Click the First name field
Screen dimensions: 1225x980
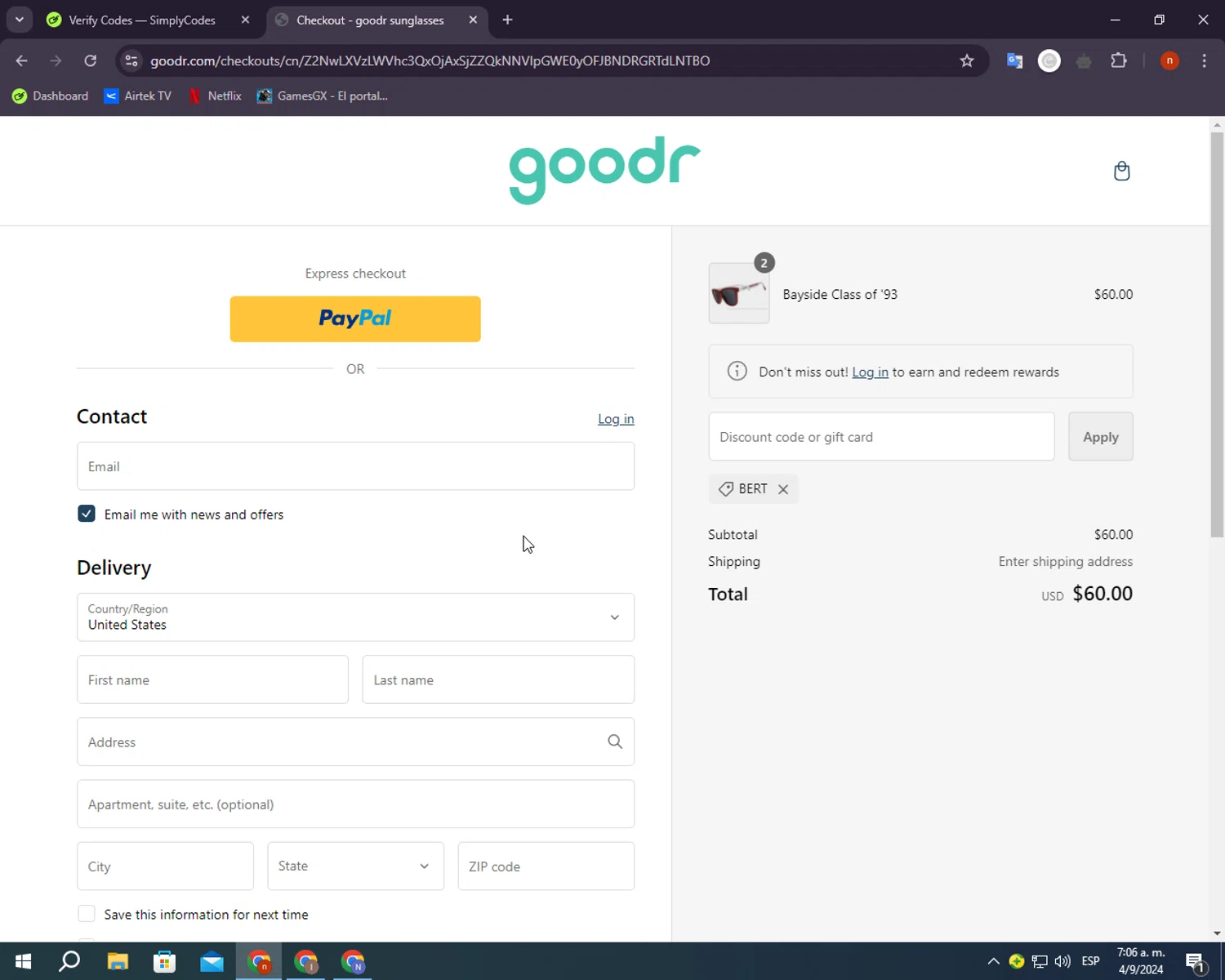pyautogui.click(x=212, y=679)
